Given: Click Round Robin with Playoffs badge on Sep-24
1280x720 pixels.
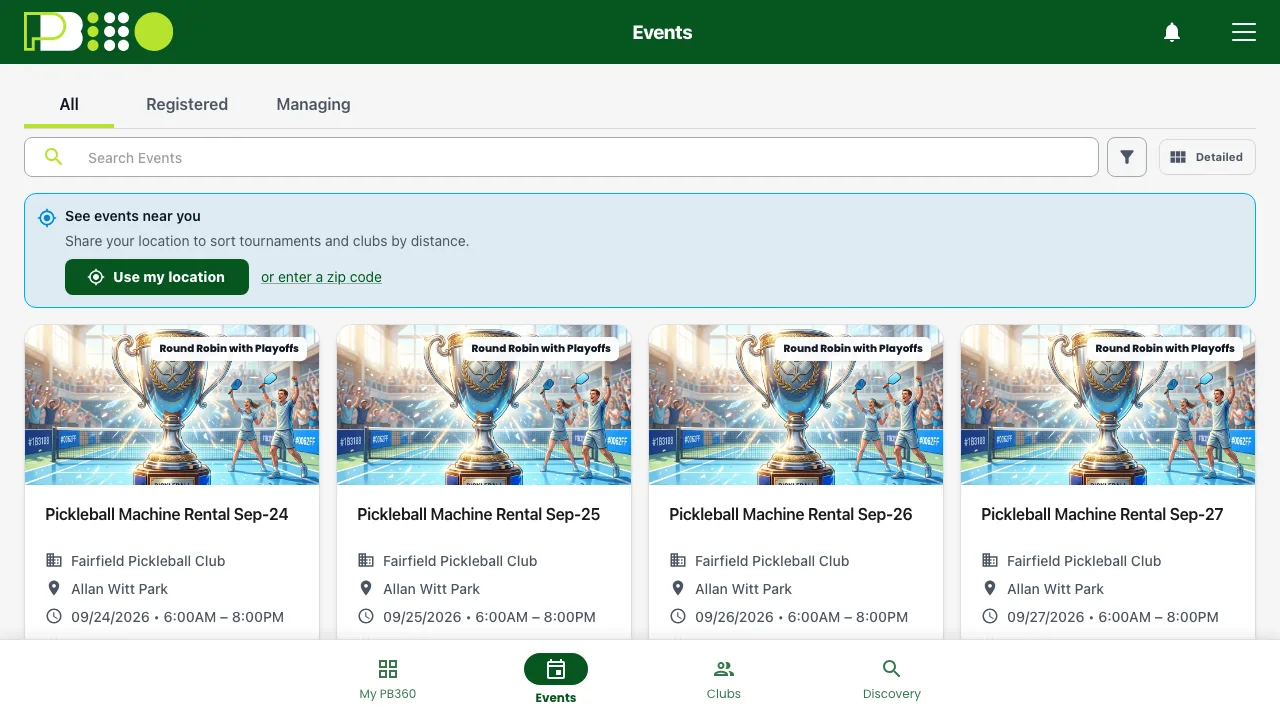Looking at the screenshot, I should (229, 348).
